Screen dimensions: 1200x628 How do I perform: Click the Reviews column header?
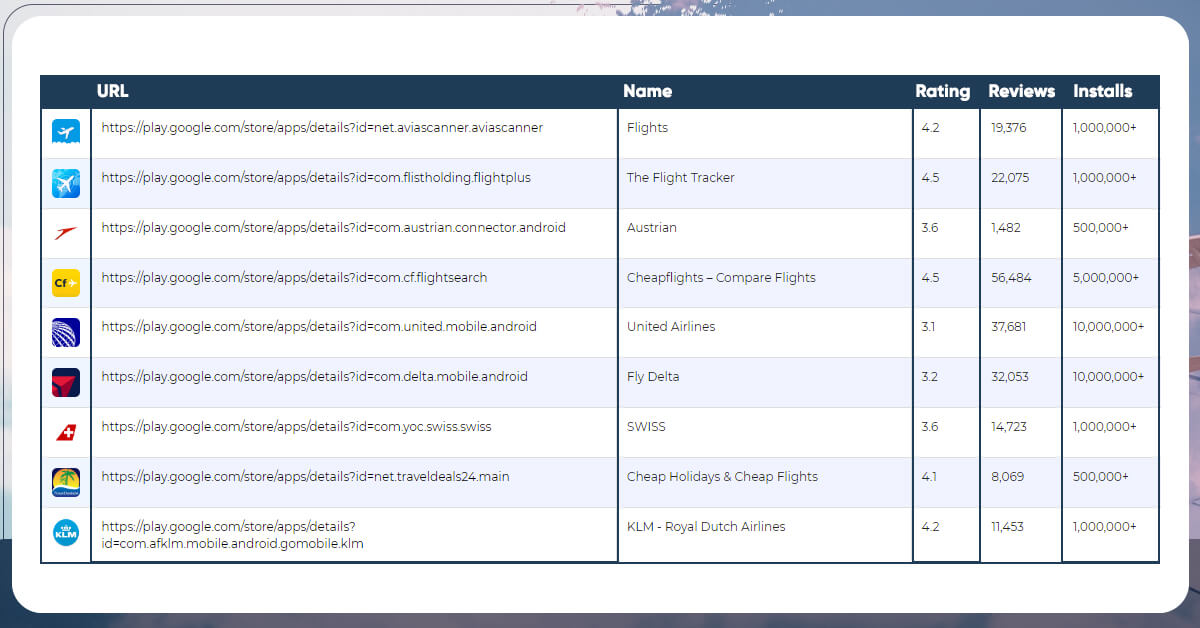pos(1021,91)
